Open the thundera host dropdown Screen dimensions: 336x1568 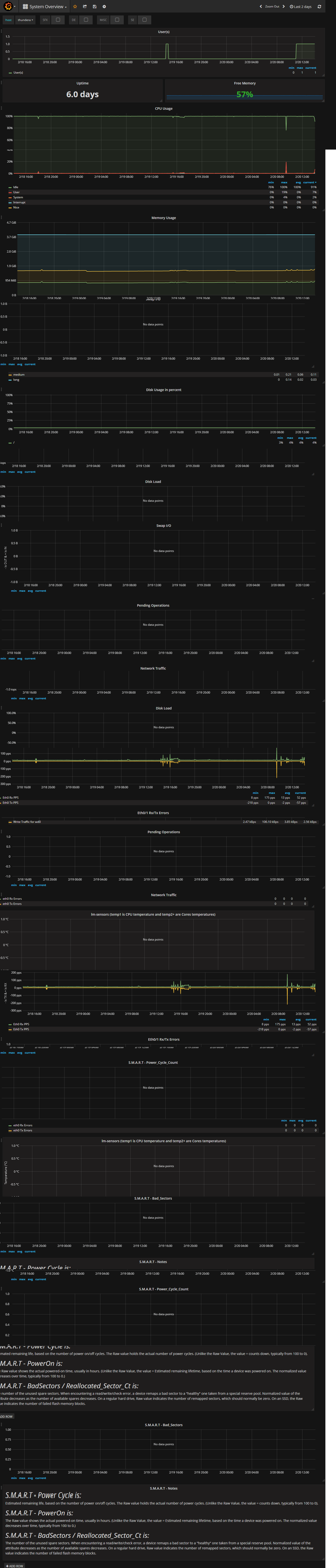click(26, 20)
